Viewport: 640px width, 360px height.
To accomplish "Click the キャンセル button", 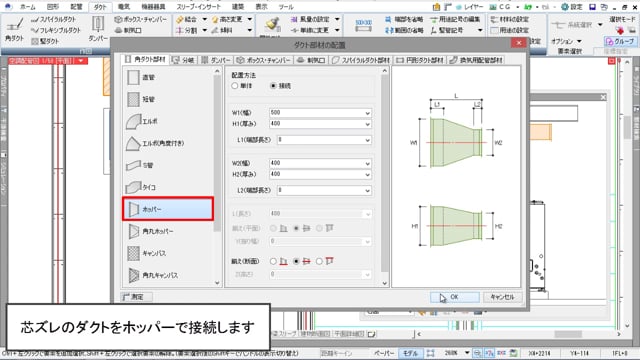I will [x=502, y=297].
